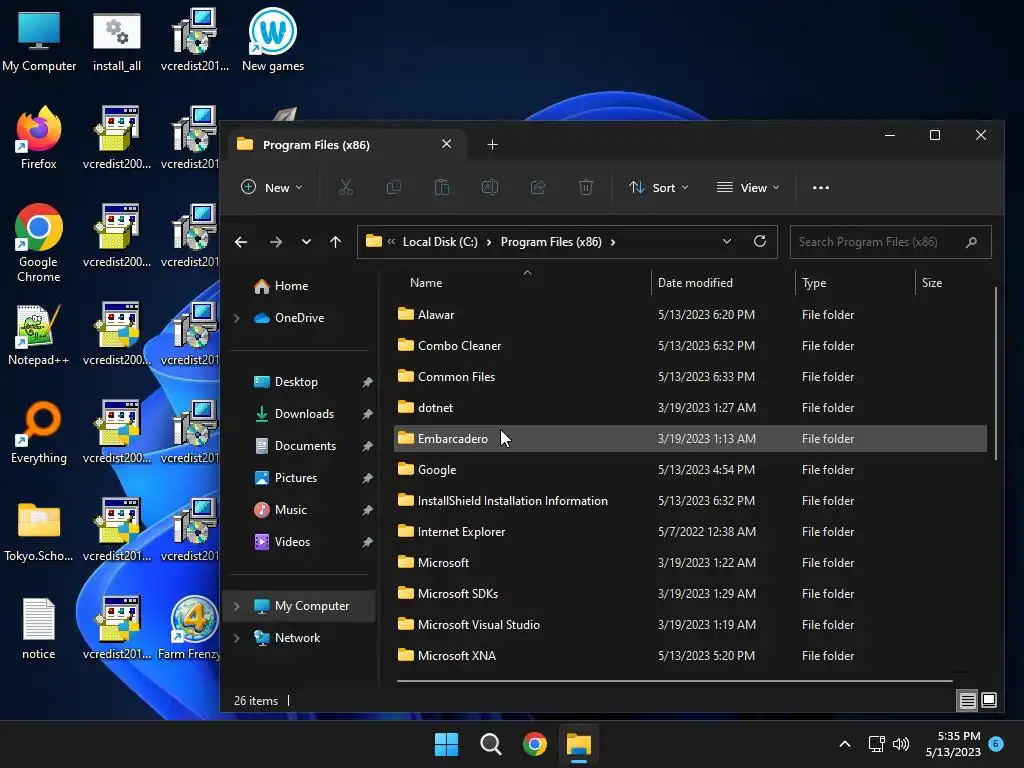Close the Program Files (x86) tab
Screen dimensions: 1024x768
446,144
